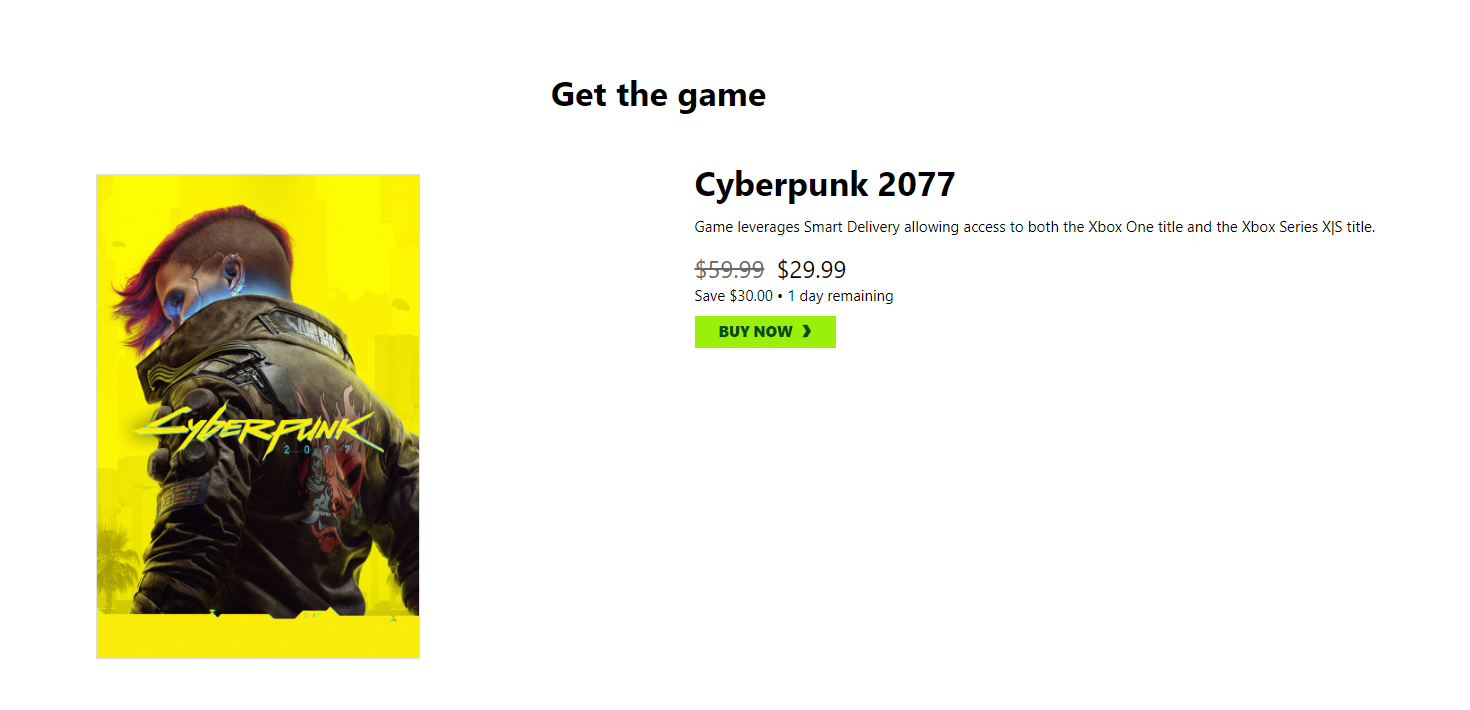
Task: Click the Cyberpunk 2077 title heading
Action: point(825,184)
